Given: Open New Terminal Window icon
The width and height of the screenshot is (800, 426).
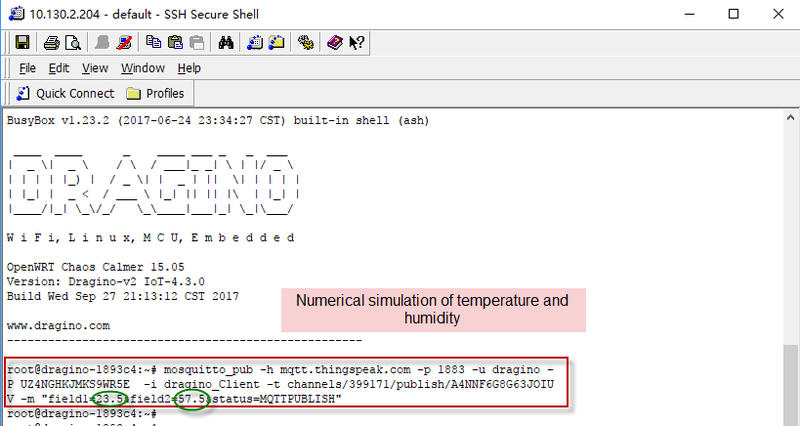Looking at the screenshot, I should pyautogui.click(x=255, y=42).
